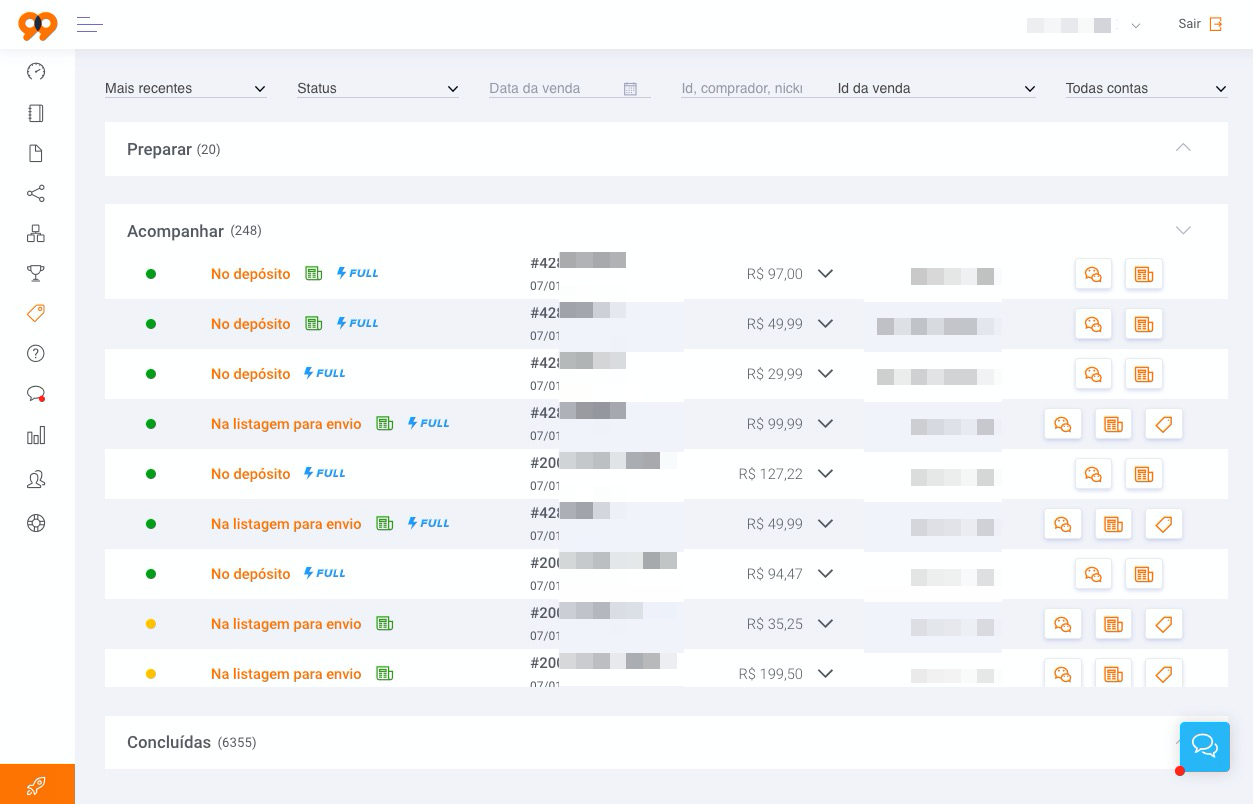Click the 99 logo icon

coord(38,26)
